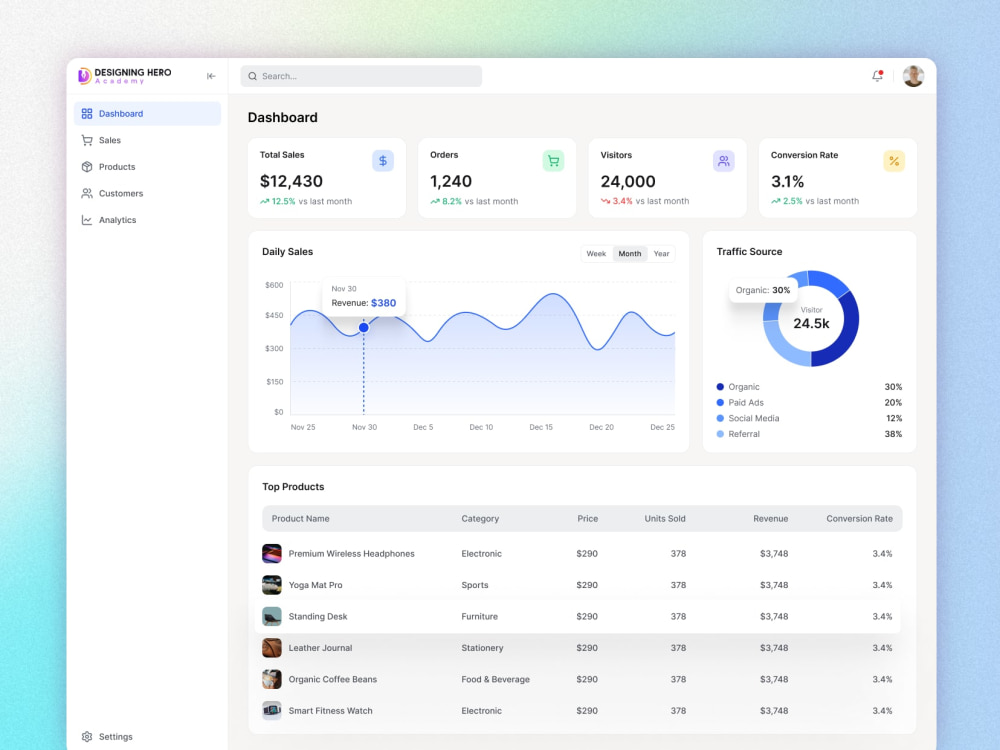This screenshot has height=750, width=1000.
Task: Click the Customers people icon
Action: pyautogui.click(x=87, y=193)
